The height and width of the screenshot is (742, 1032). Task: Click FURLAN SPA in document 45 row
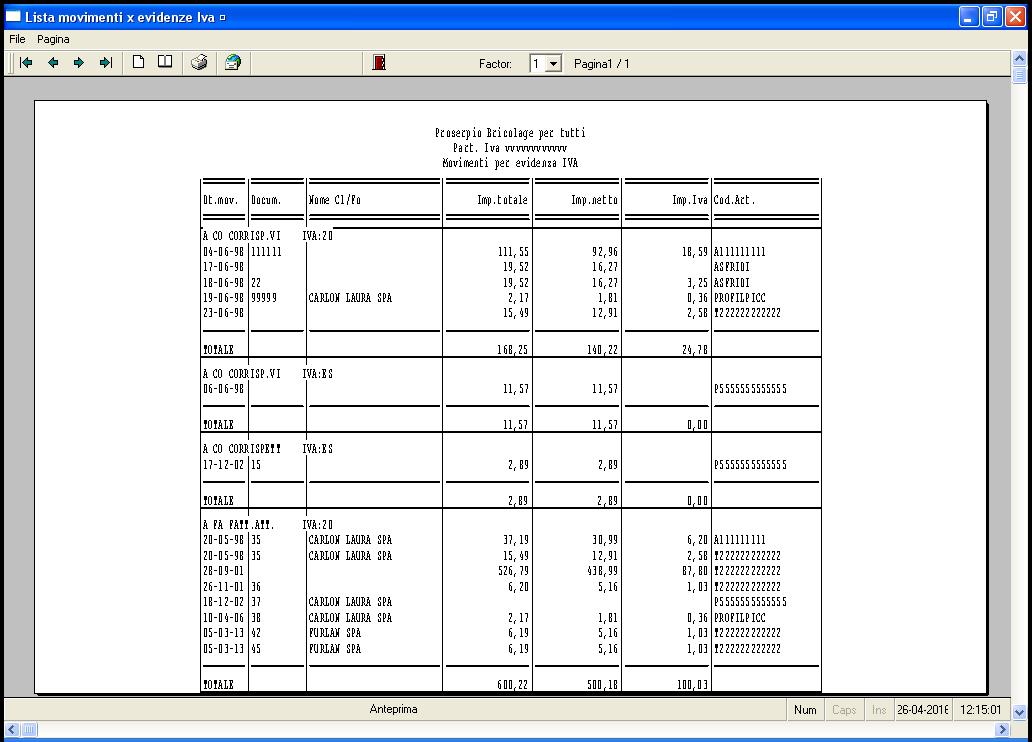(x=334, y=649)
